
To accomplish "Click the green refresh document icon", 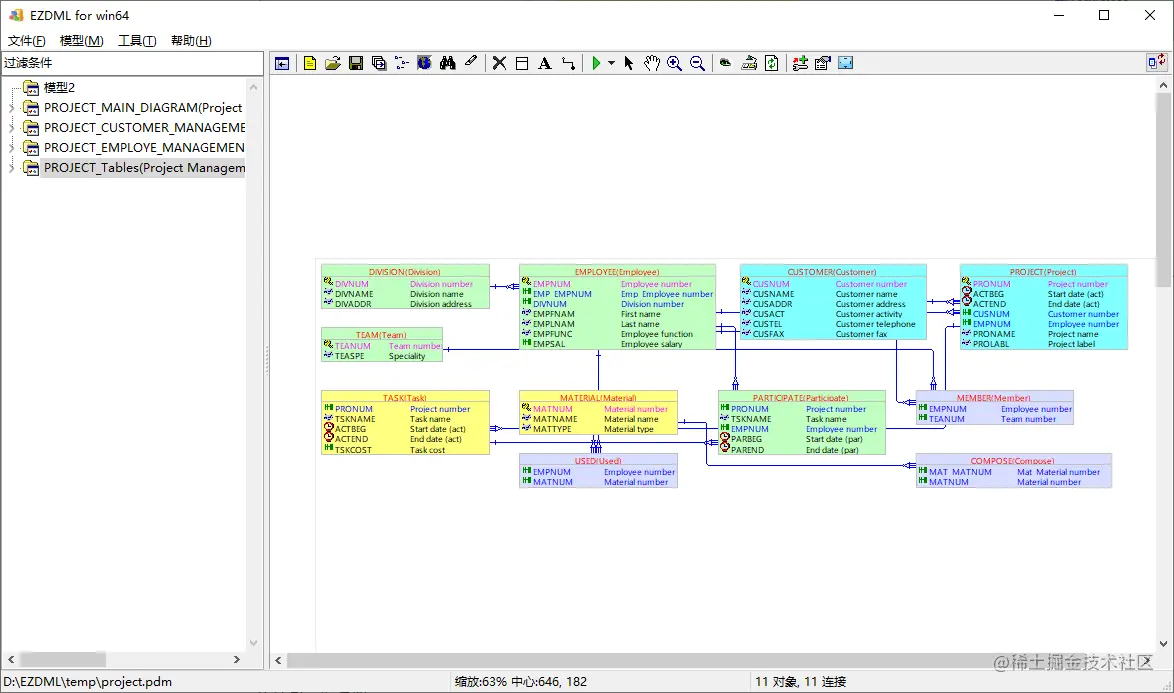I will click(772, 64).
